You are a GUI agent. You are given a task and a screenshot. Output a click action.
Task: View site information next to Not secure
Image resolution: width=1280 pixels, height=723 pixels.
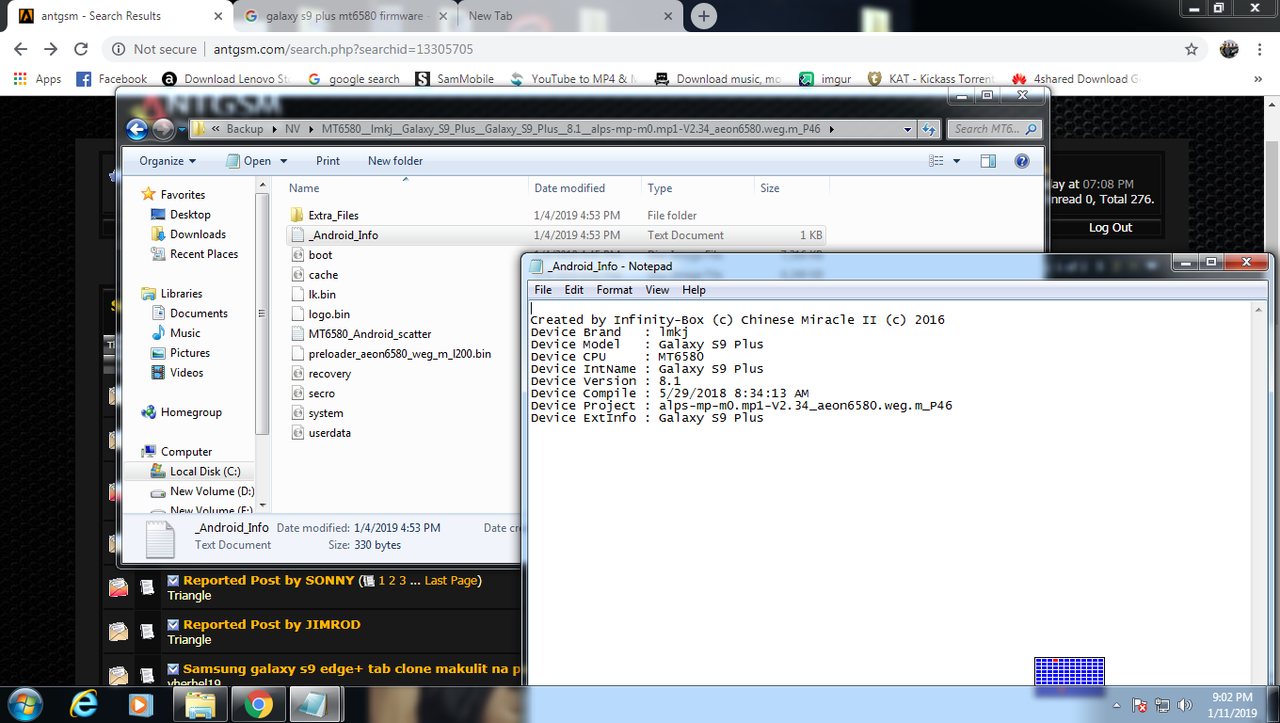coord(118,49)
